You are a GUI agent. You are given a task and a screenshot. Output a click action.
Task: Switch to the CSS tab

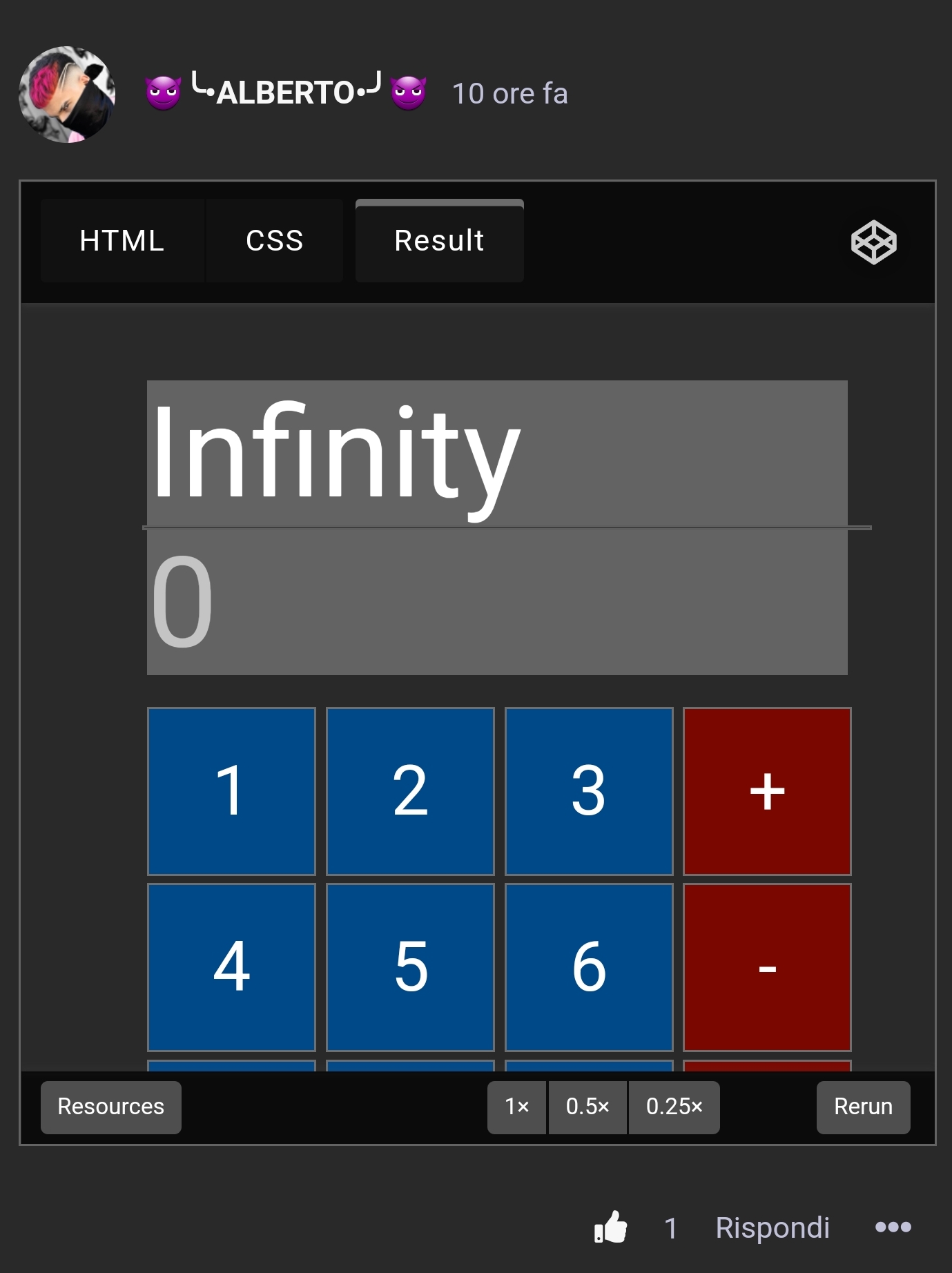pyautogui.click(x=274, y=241)
